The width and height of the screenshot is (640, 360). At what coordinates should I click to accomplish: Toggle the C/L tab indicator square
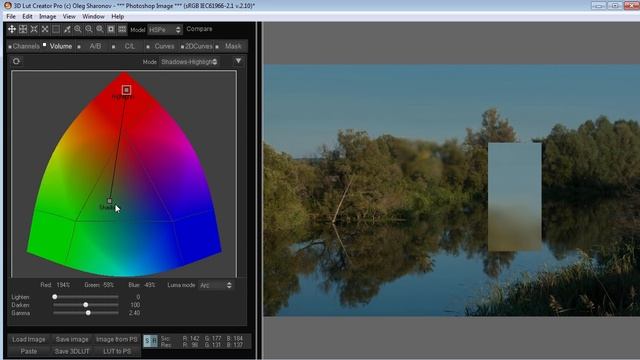point(113,47)
